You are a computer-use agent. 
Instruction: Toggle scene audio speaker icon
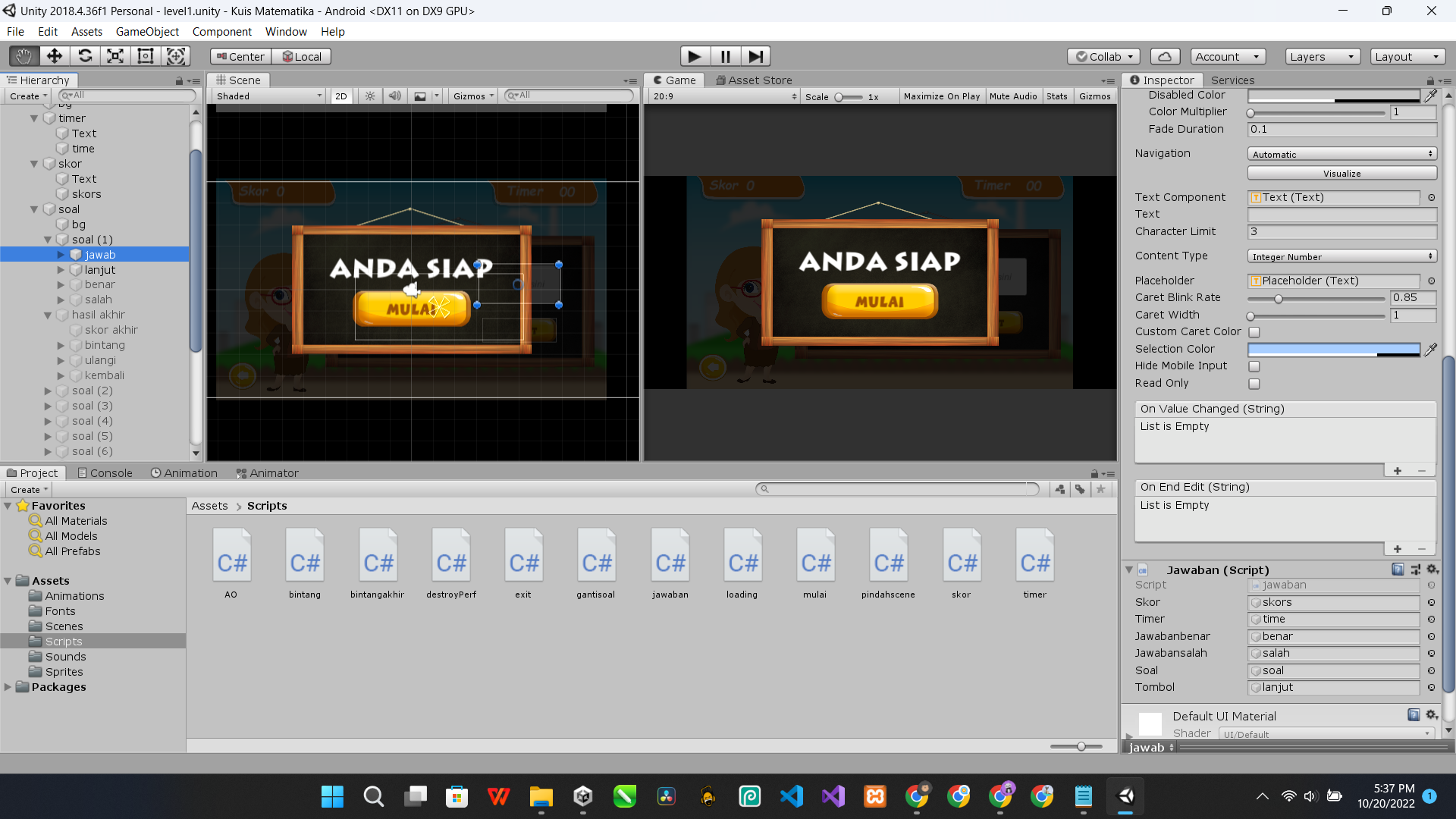(394, 96)
